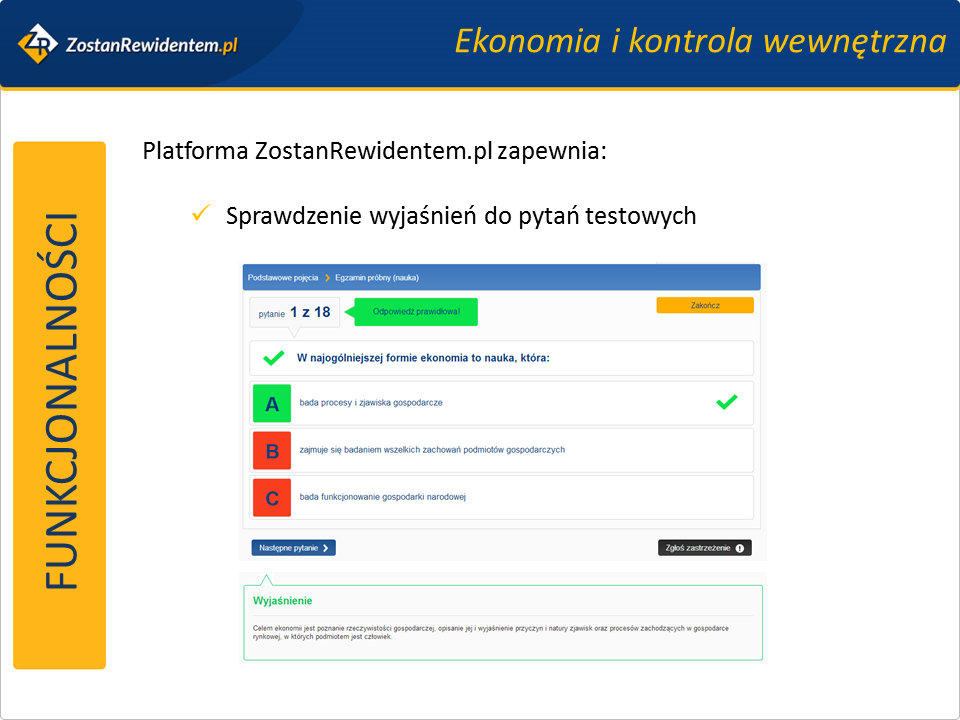This screenshot has width=960, height=720.
Task: Select answer 'bada funkcjonowanie gospodarki narodowej'
Action: [383, 497]
